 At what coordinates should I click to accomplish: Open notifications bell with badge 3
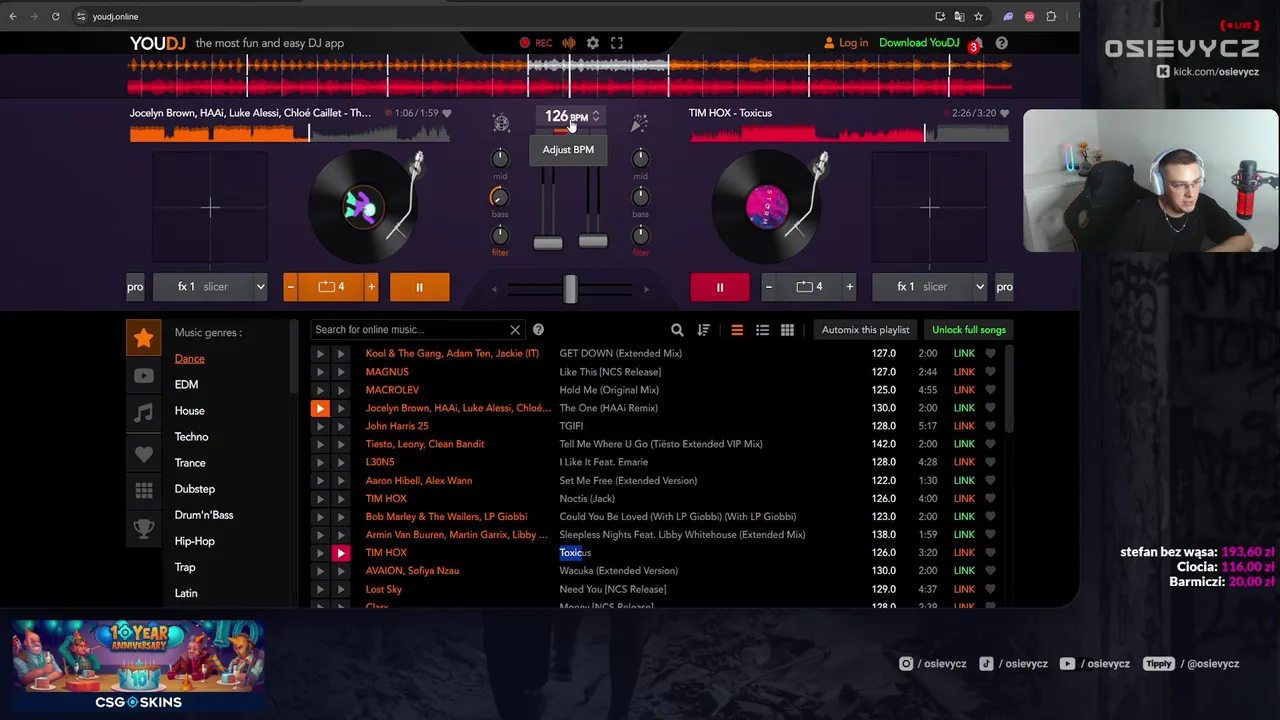[975, 44]
